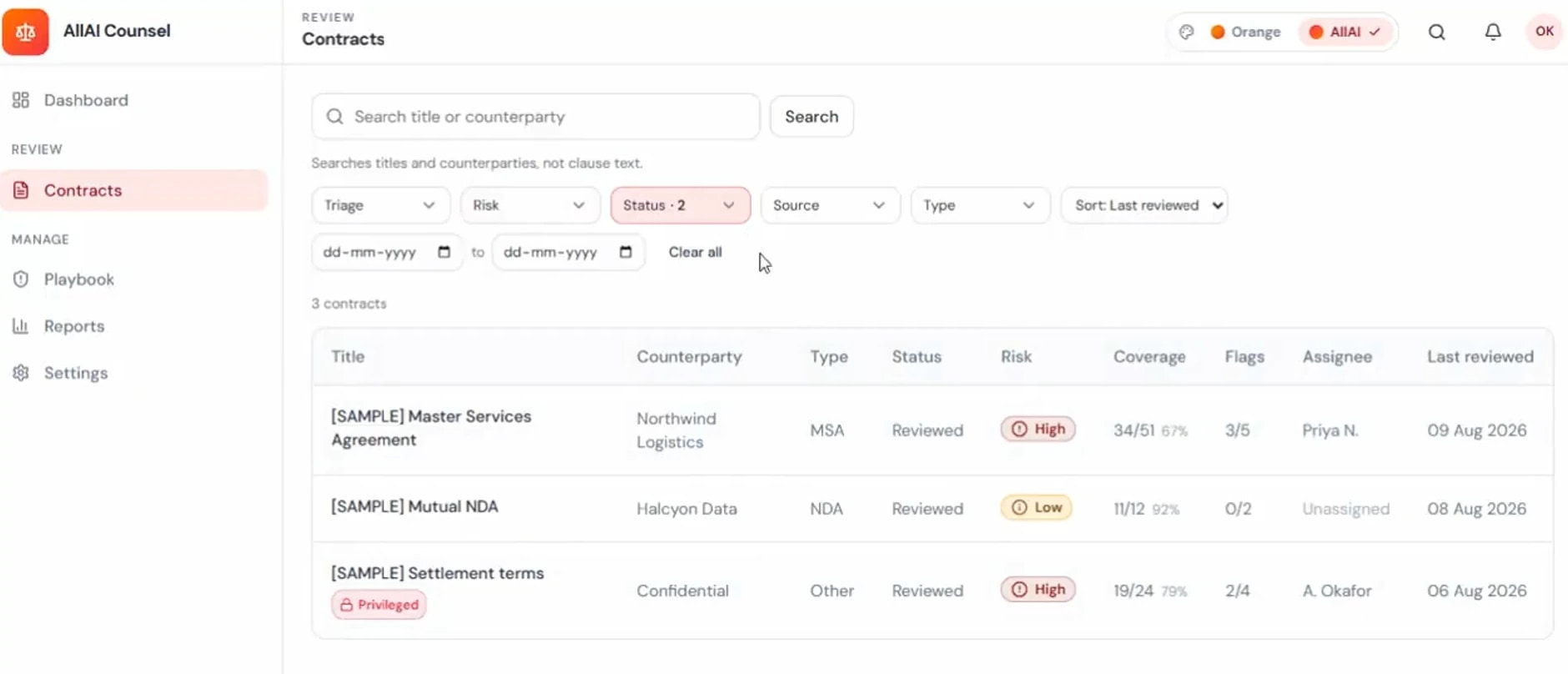This screenshot has height=674, width=1568.
Task: Select the AllAI color theme
Action: [1344, 32]
